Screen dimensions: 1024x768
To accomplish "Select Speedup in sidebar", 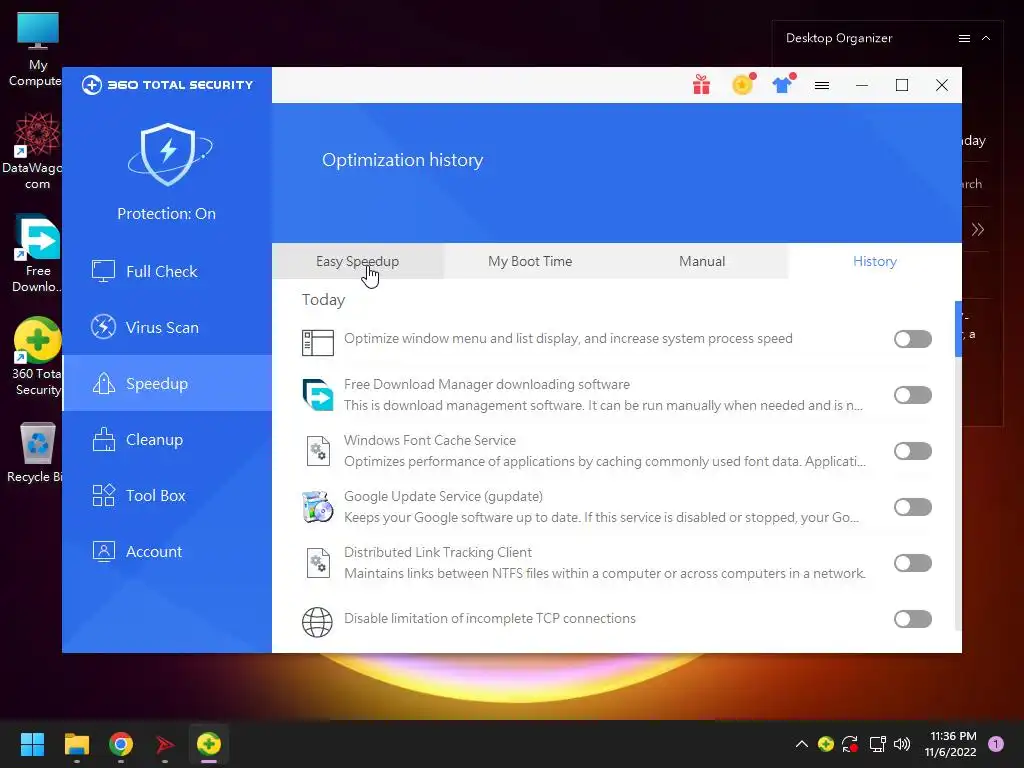I will click(x=167, y=383).
